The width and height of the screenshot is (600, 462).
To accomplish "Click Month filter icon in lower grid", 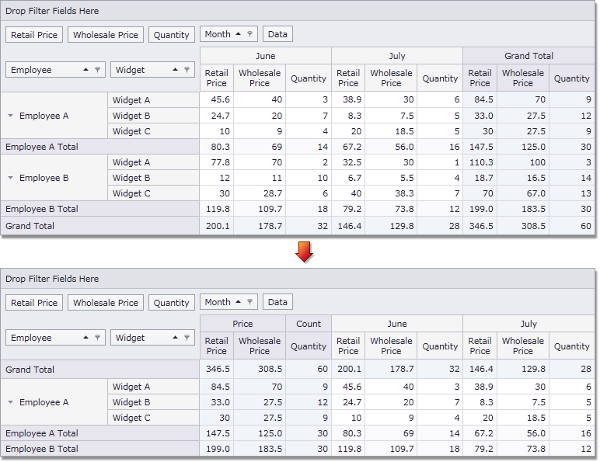I will [250, 302].
